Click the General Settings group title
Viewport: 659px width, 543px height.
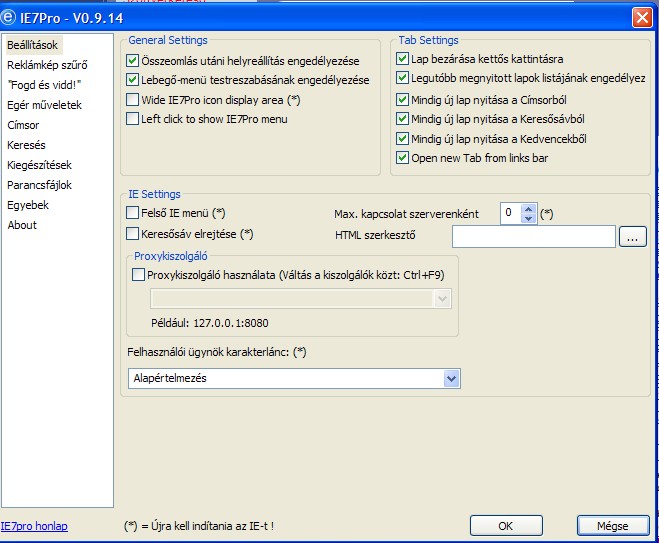[x=168, y=40]
